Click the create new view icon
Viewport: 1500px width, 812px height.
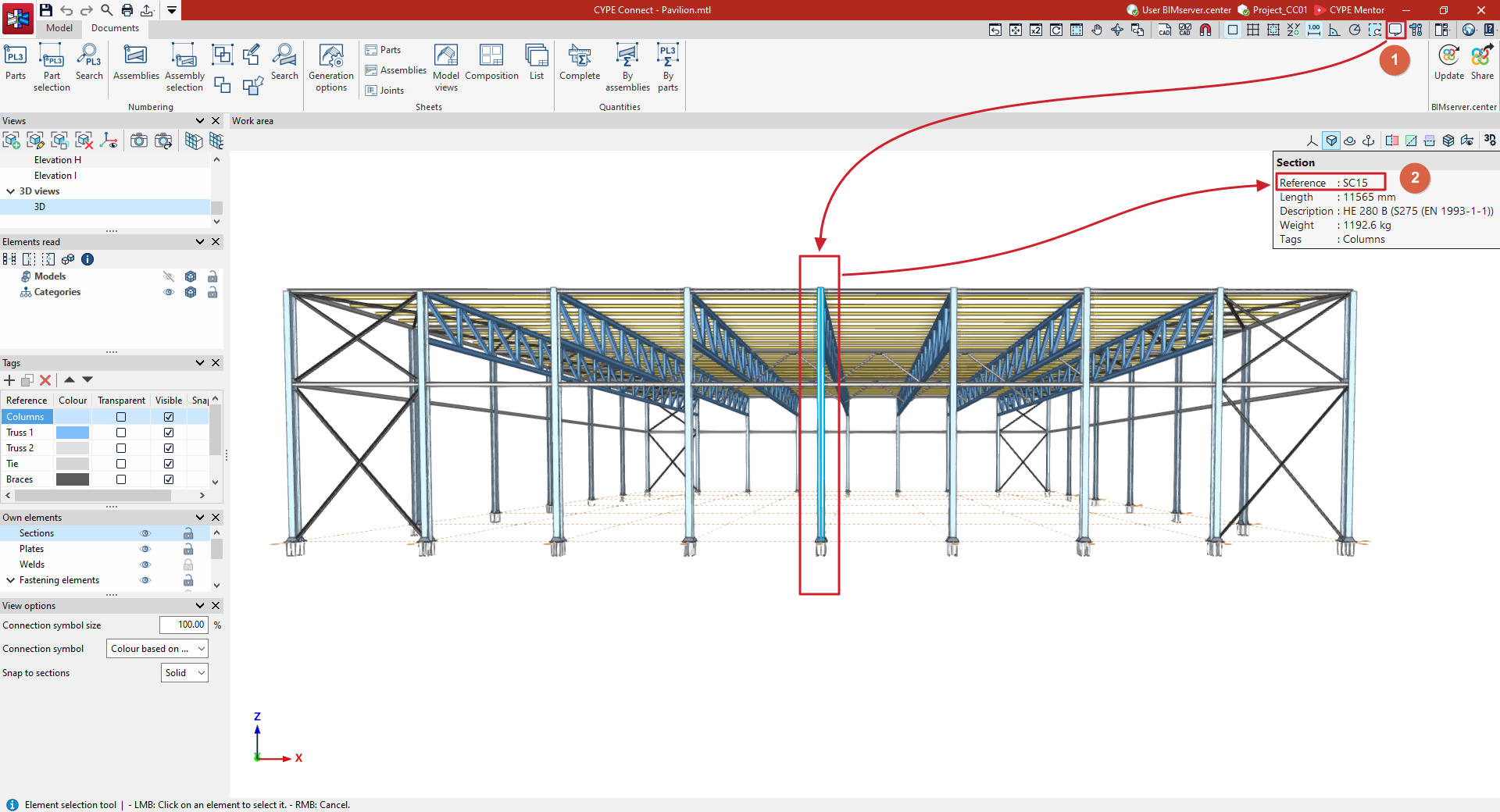[11, 141]
